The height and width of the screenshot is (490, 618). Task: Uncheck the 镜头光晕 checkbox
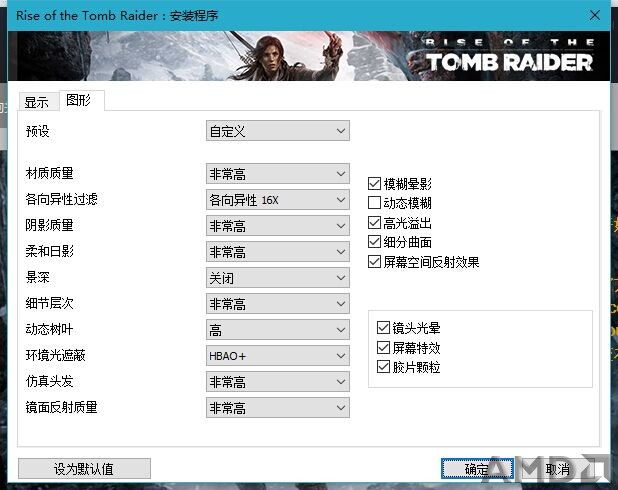(x=383, y=328)
